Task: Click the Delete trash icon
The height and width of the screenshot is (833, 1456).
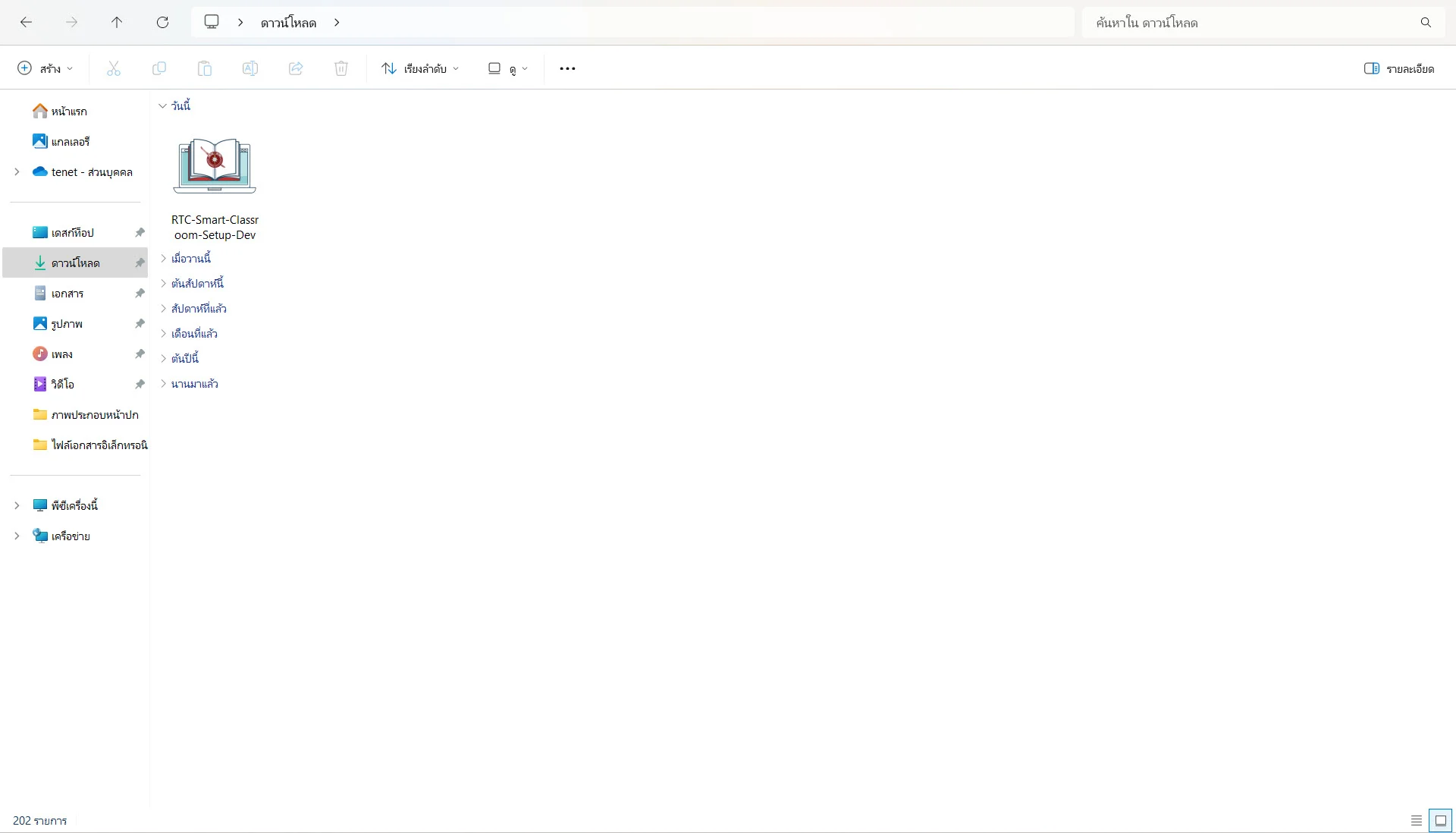Action: pos(341,68)
